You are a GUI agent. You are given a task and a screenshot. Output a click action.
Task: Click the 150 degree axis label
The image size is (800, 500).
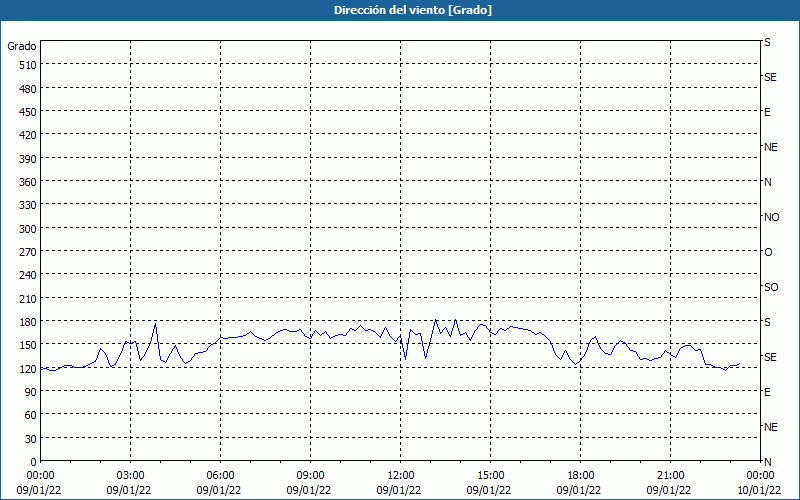point(28,345)
